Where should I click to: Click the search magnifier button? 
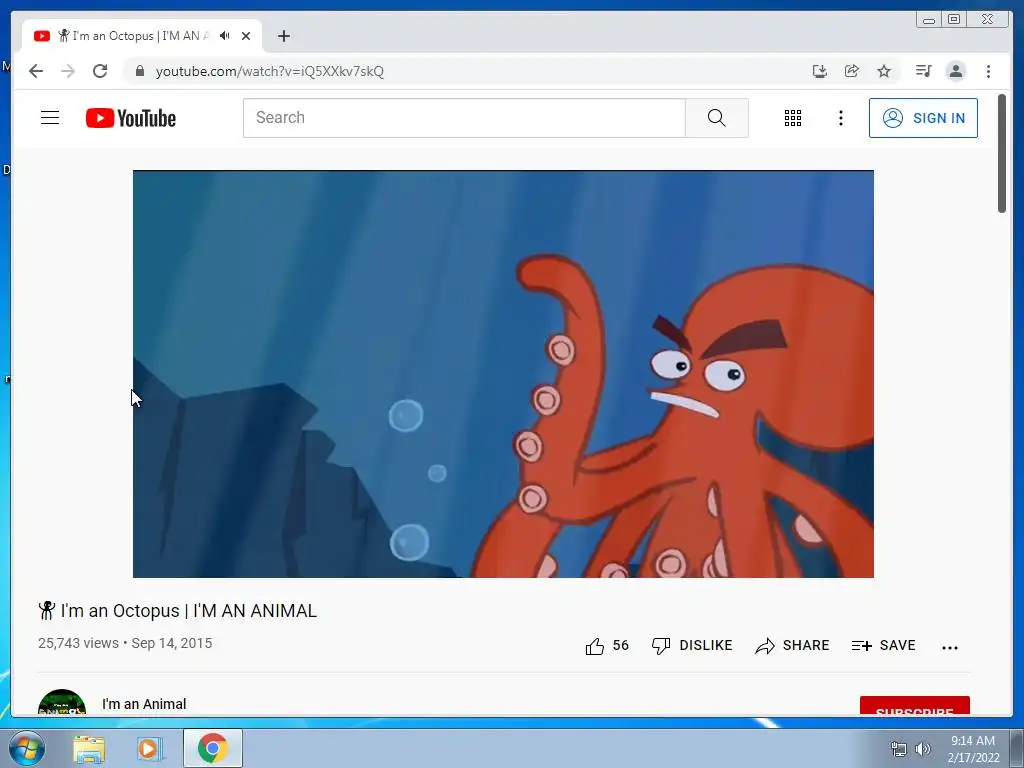tap(716, 118)
